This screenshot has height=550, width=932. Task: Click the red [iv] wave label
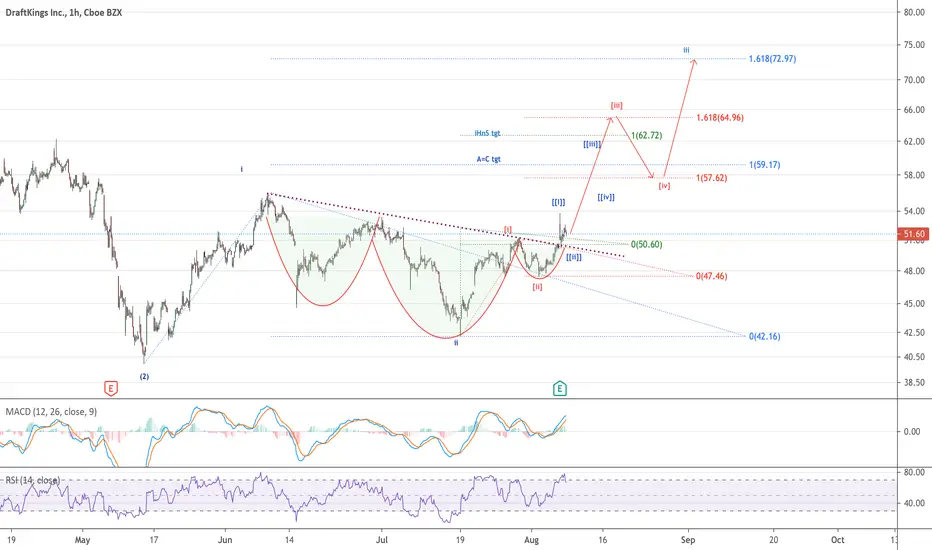coord(664,186)
